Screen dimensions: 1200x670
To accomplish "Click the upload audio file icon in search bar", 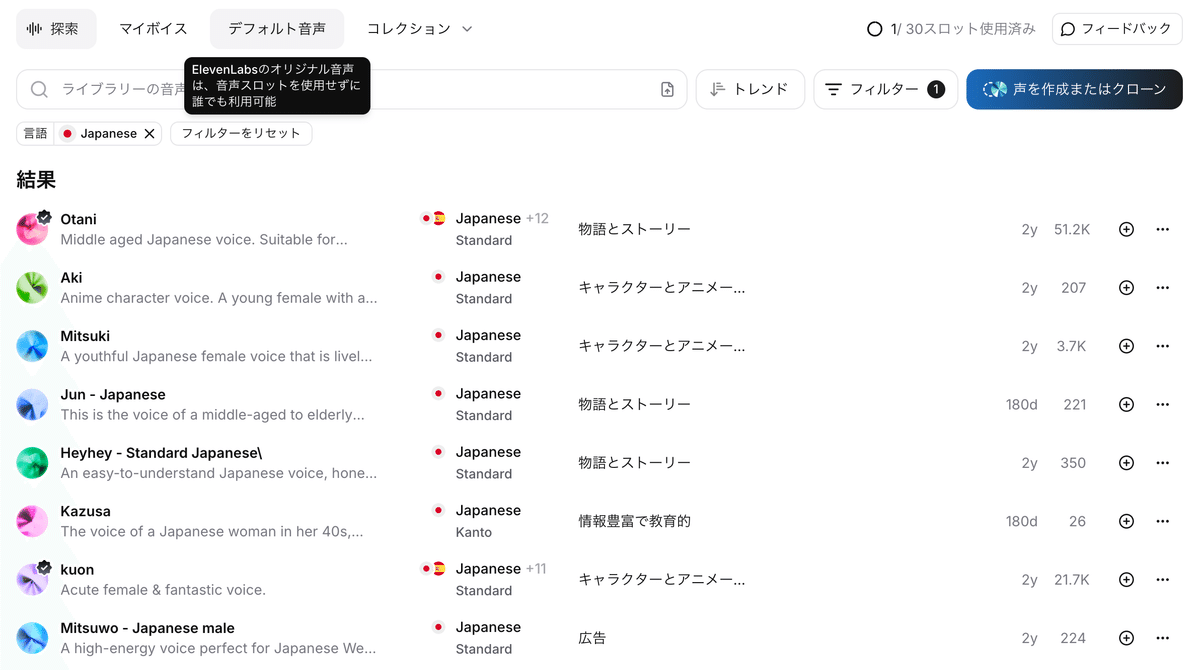I will click(668, 90).
